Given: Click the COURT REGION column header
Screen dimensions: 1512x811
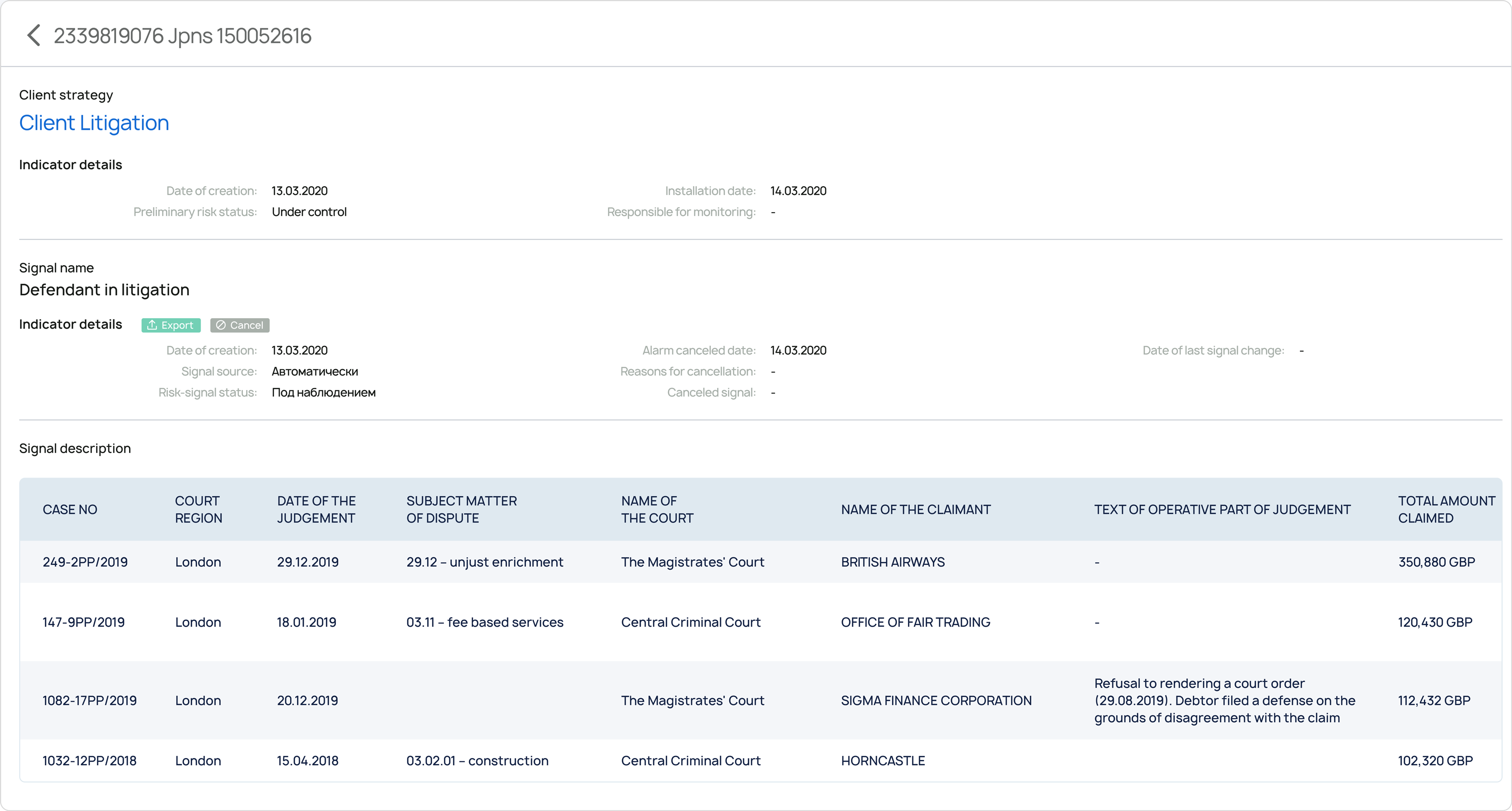Looking at the screenshot, I should [198, 509].
